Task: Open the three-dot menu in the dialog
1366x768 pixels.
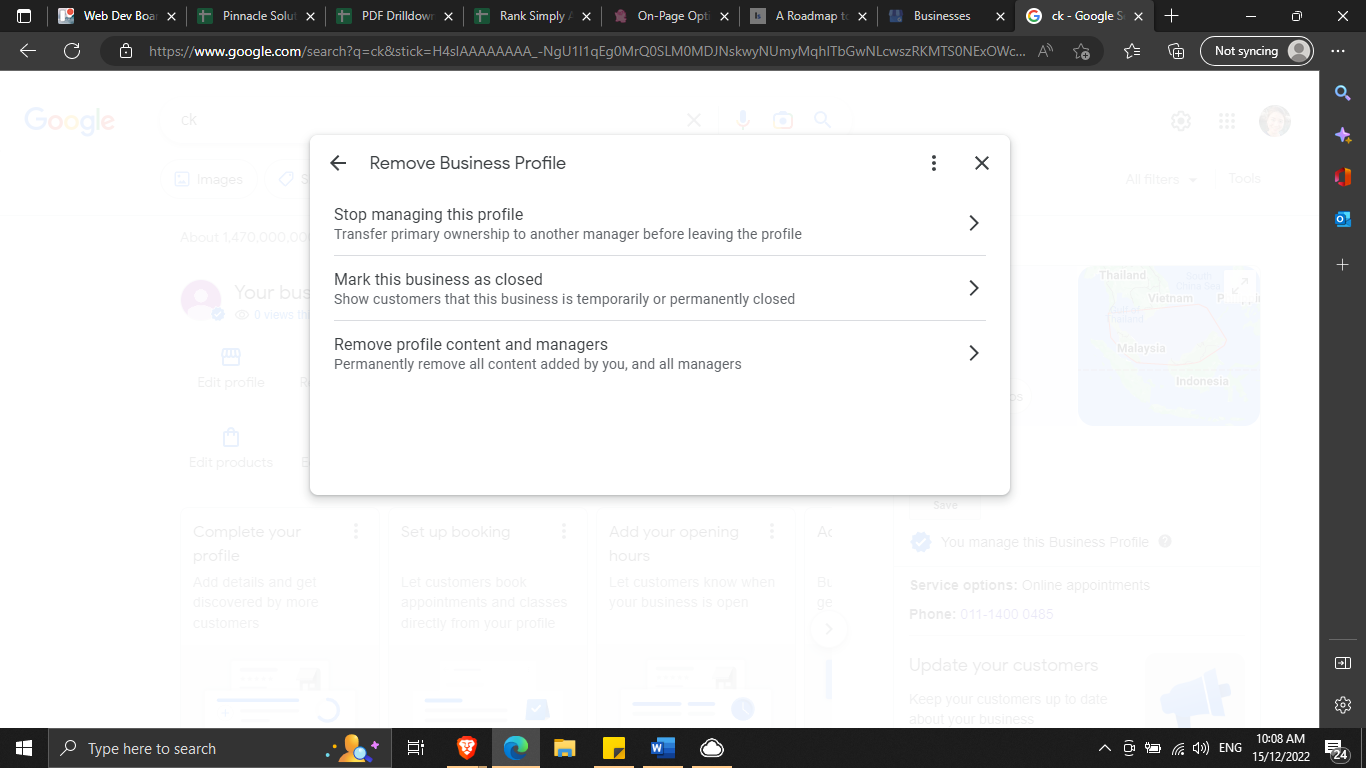Action: 933,163
